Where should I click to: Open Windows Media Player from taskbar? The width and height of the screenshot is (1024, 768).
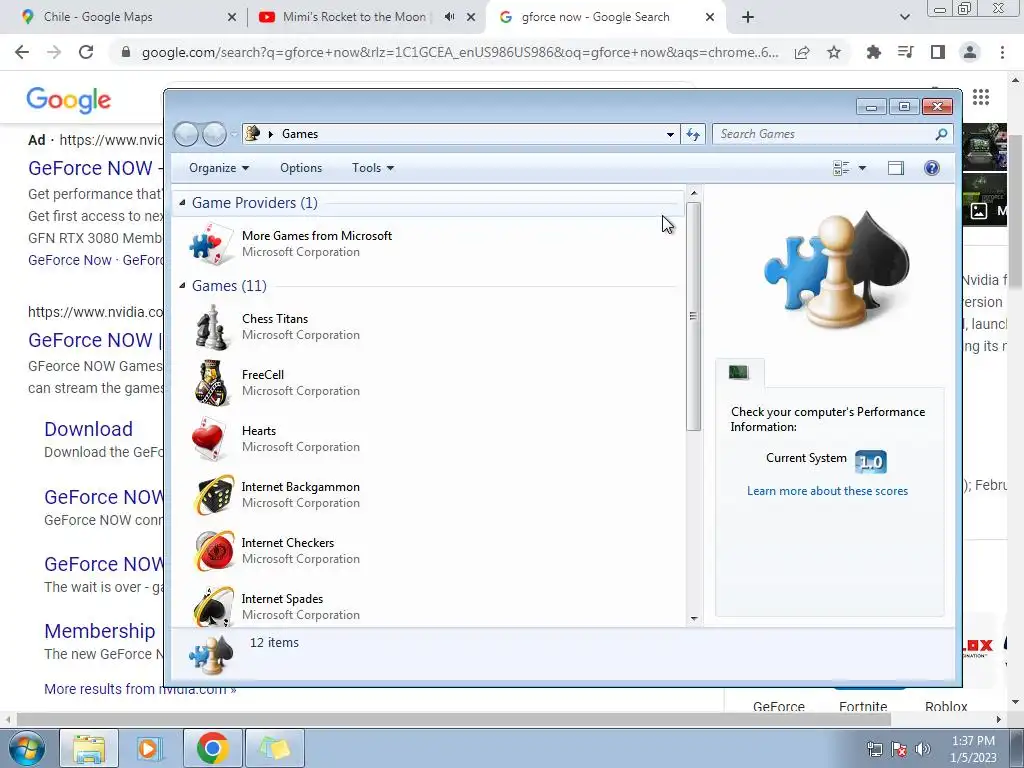pos(149,748)
